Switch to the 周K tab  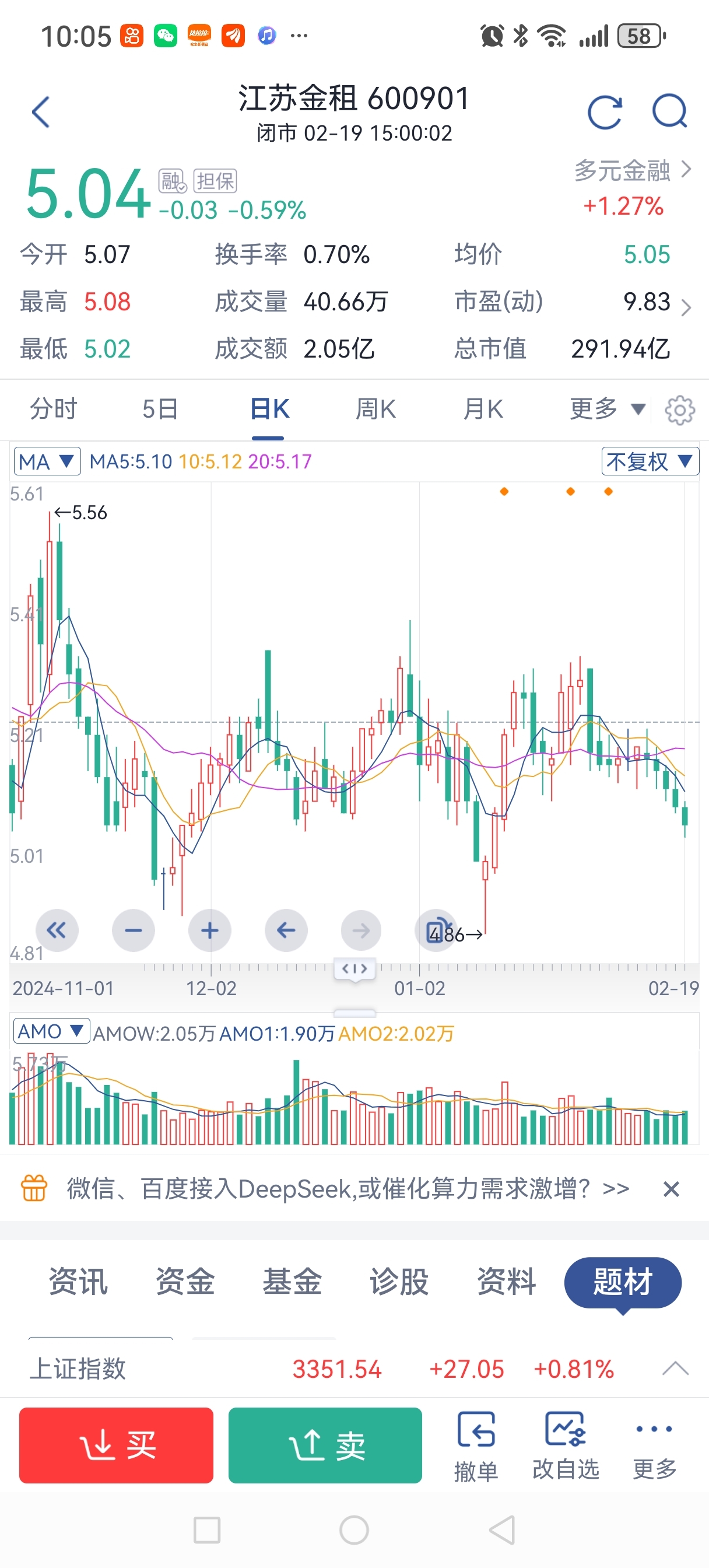point(375,409)
